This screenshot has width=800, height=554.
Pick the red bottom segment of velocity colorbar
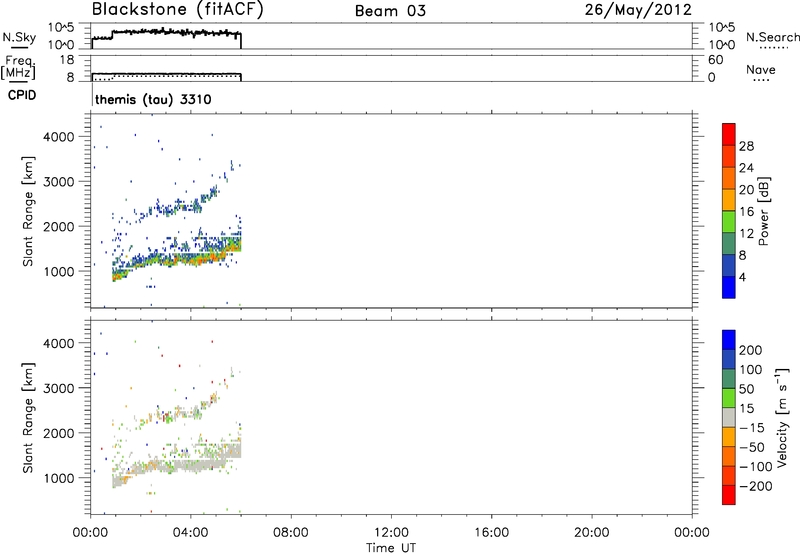729,495
